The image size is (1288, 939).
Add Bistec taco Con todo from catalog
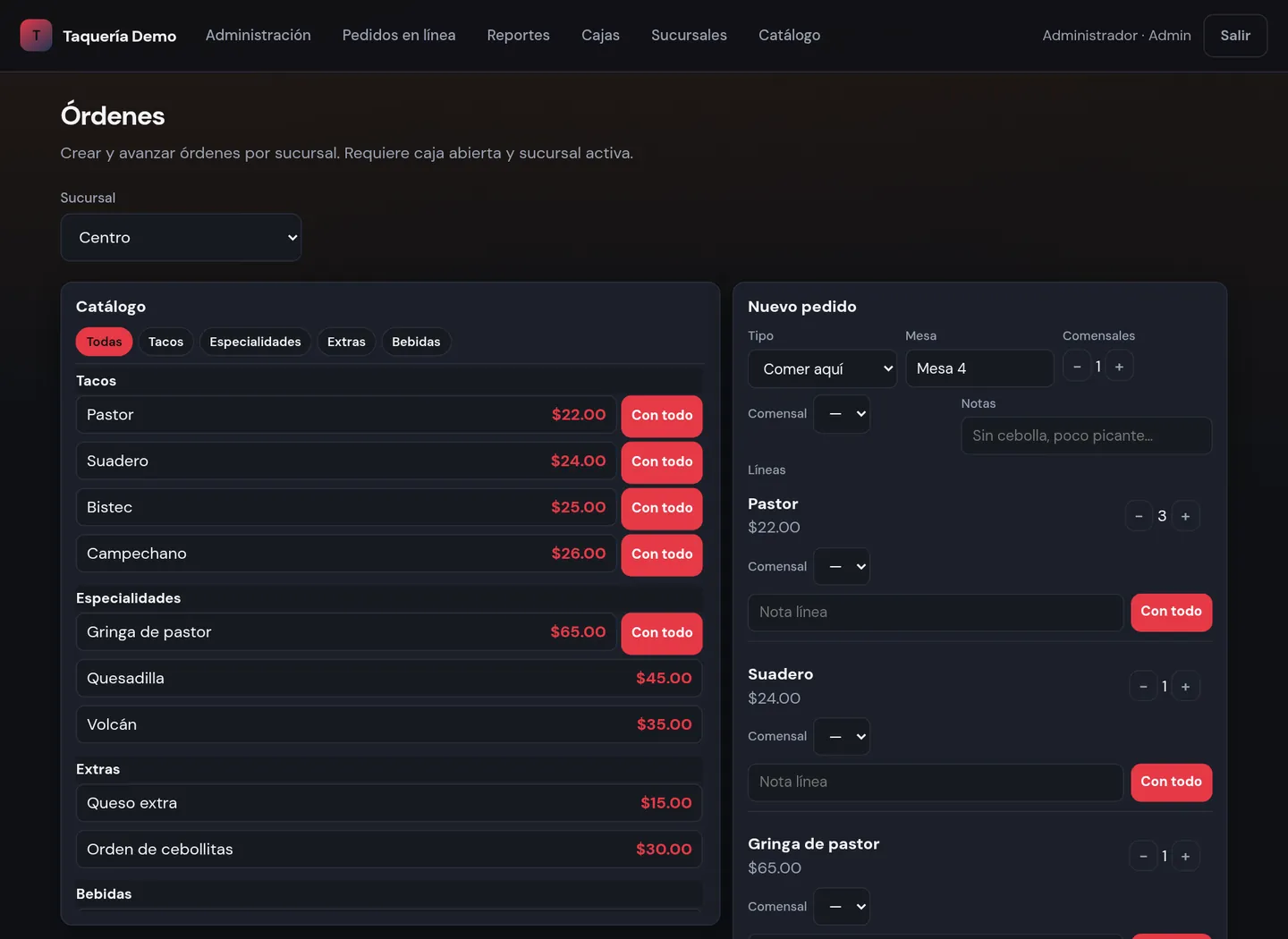point(662,508)
